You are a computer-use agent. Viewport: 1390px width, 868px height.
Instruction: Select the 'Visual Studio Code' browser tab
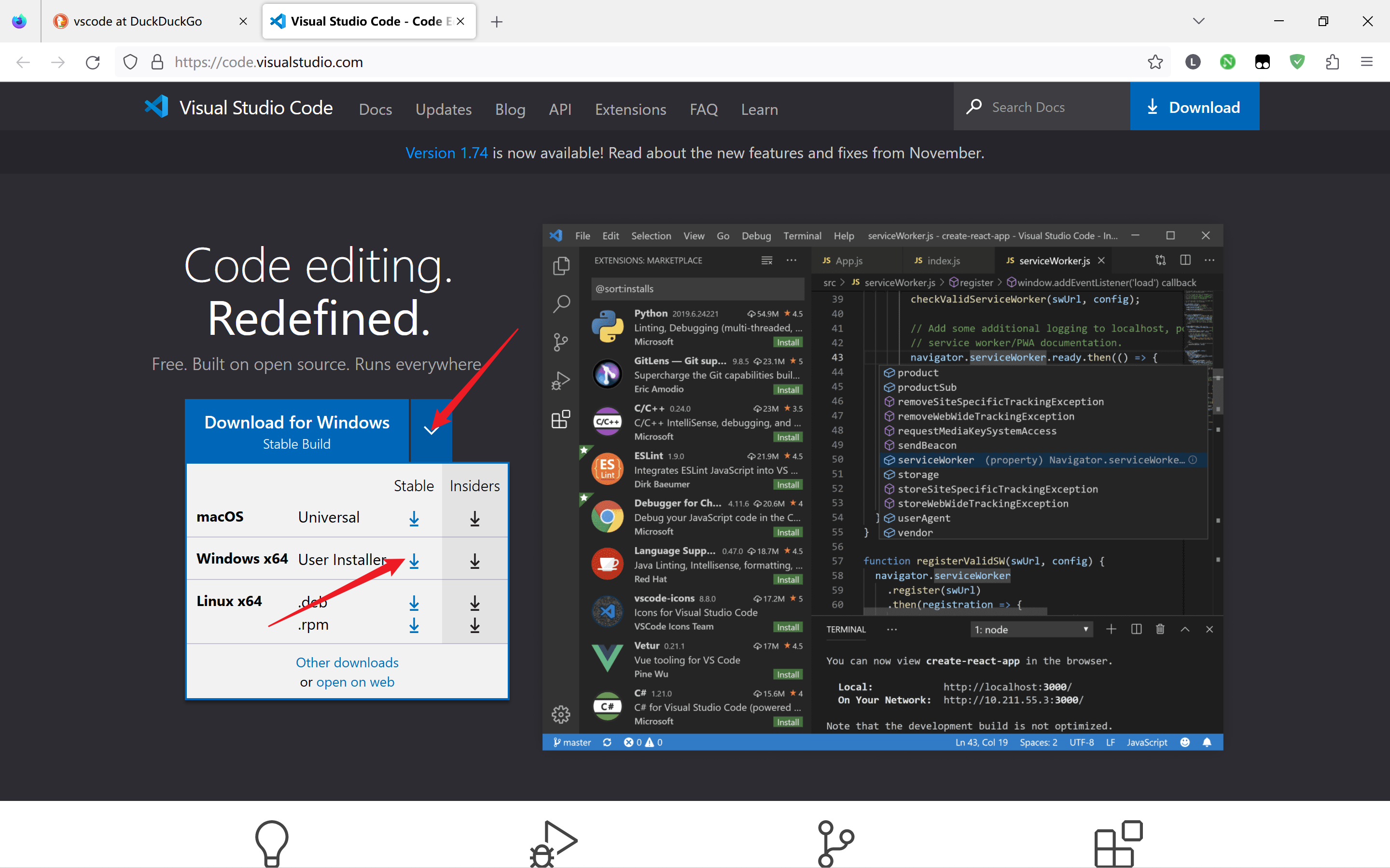[x=369, y=21]
